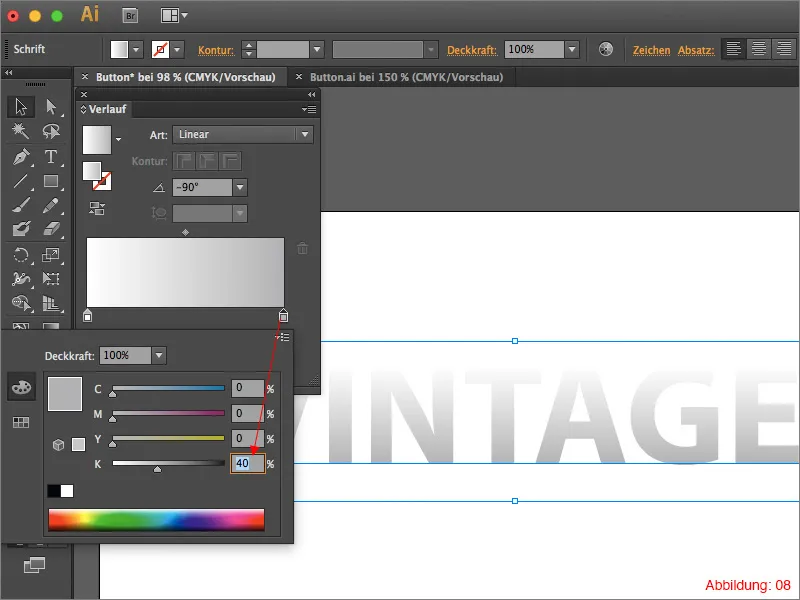The height and width of the screenshot is (600, 800).
Task: Click the reverse gradient icon
Action: point(97,208)
